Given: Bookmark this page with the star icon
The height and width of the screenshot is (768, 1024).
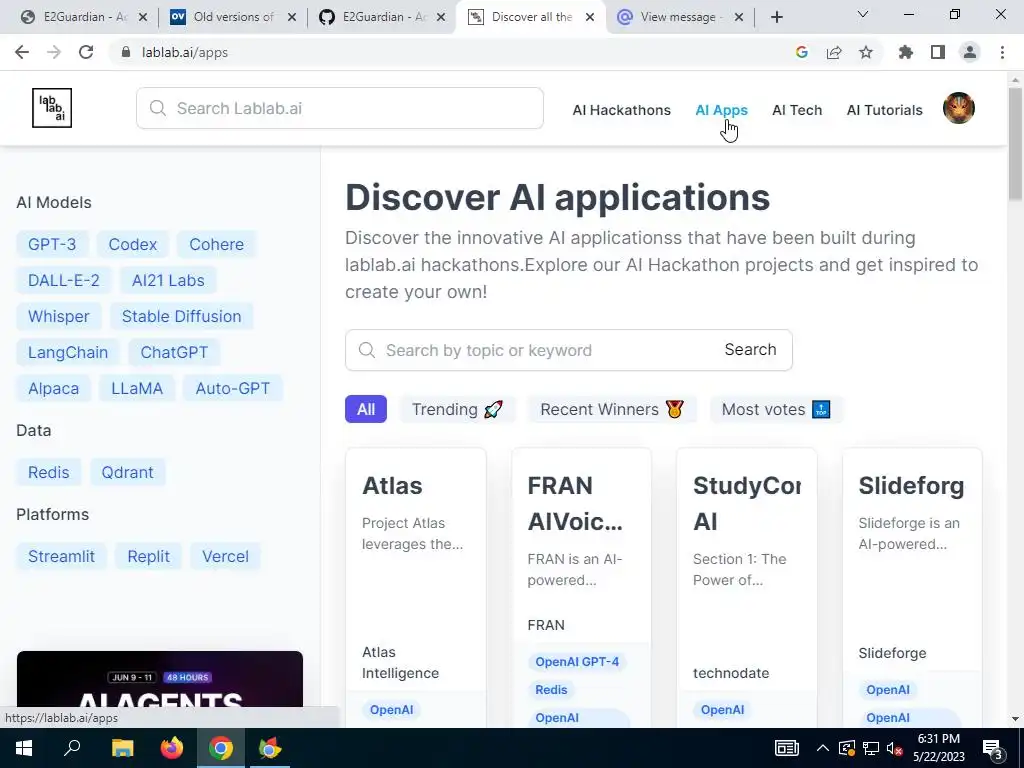Looking at the screenshot, I should [x=866, y=52].
